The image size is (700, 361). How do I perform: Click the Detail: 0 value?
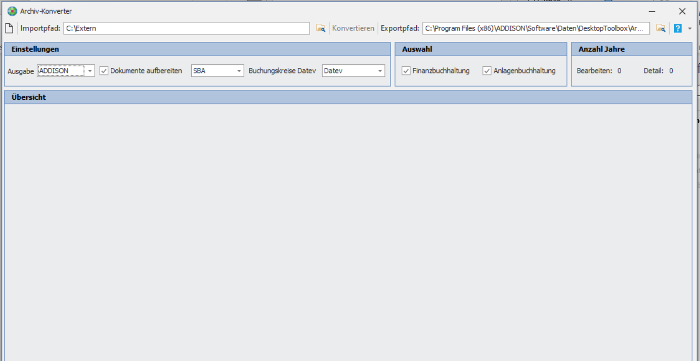pyautogui.click(x=671, y=71)
